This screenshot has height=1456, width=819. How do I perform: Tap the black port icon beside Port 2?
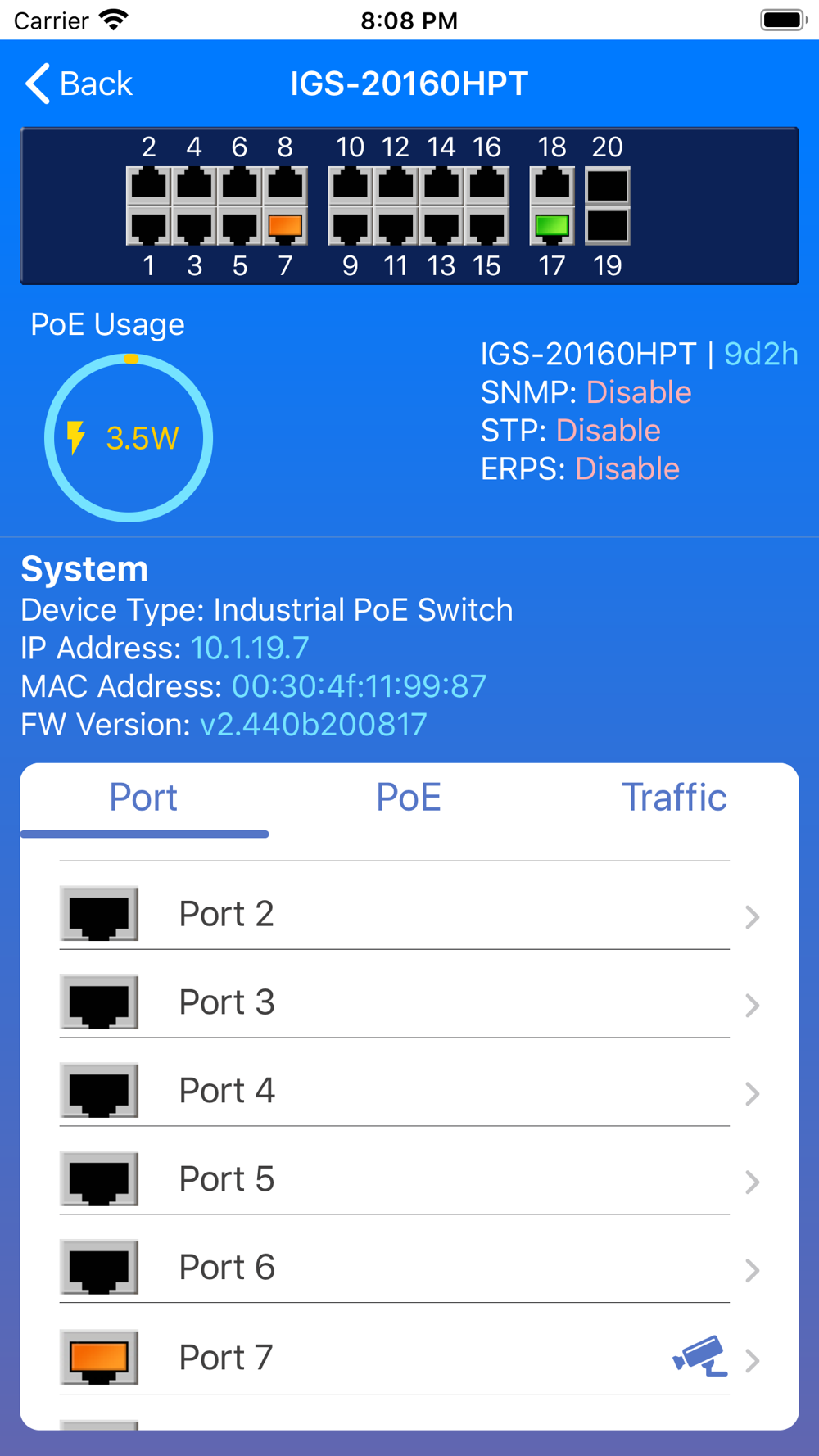(x=99, y=914)
